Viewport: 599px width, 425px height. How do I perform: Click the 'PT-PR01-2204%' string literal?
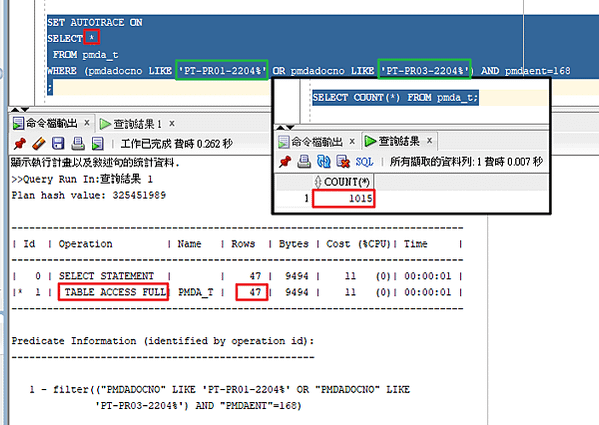(222, 71)
